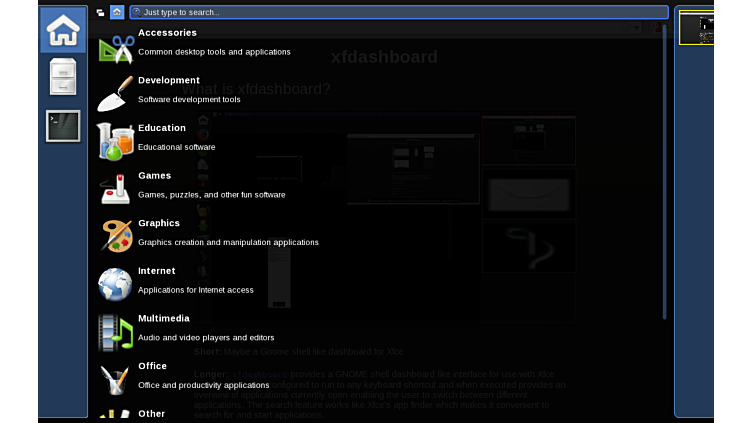Click the 'Just type to search...' field
752x423 pixels.
[400, 12]
